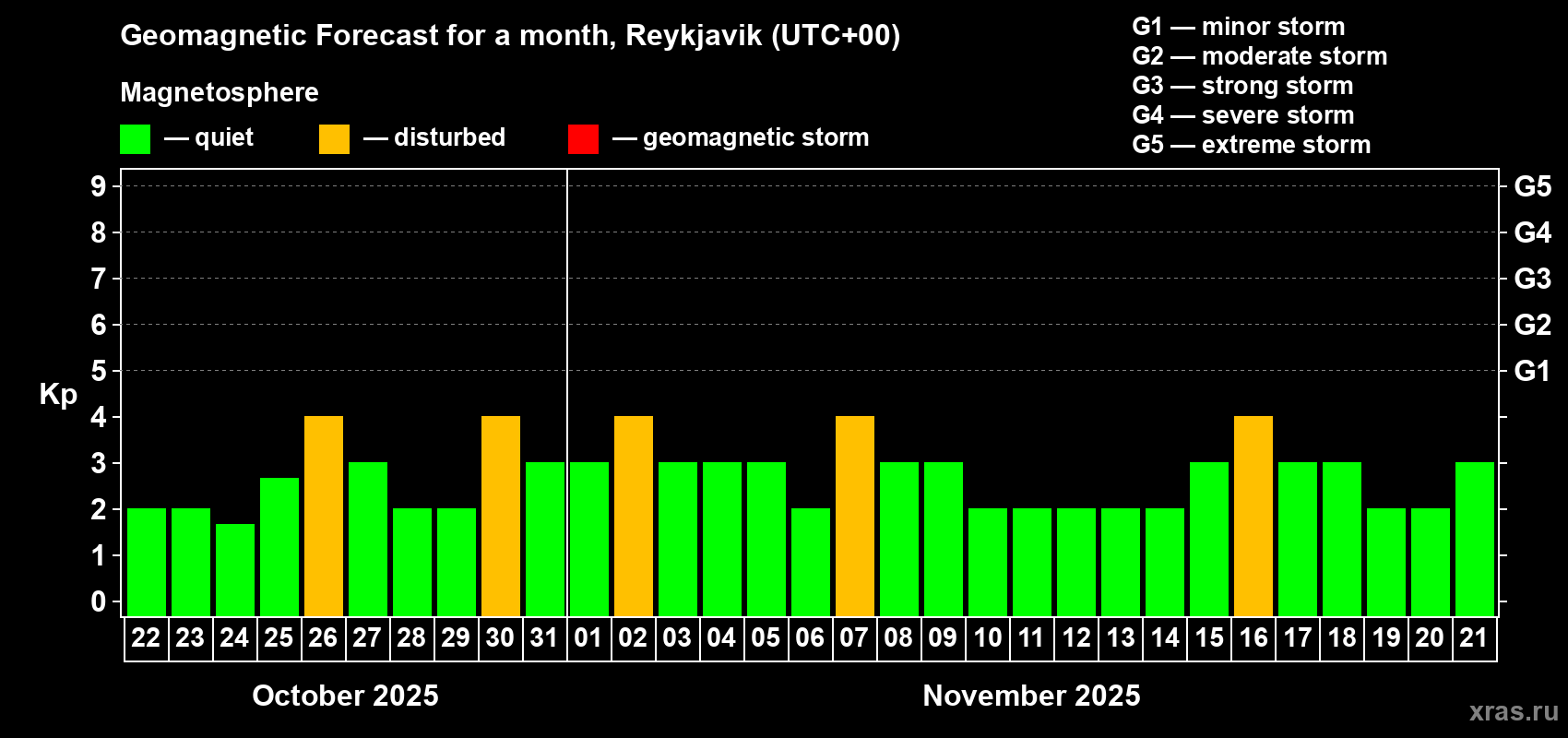The image size is (1568, 738).
Task: Click the orange disturbed legend swatch
Action: coord(334,139)
